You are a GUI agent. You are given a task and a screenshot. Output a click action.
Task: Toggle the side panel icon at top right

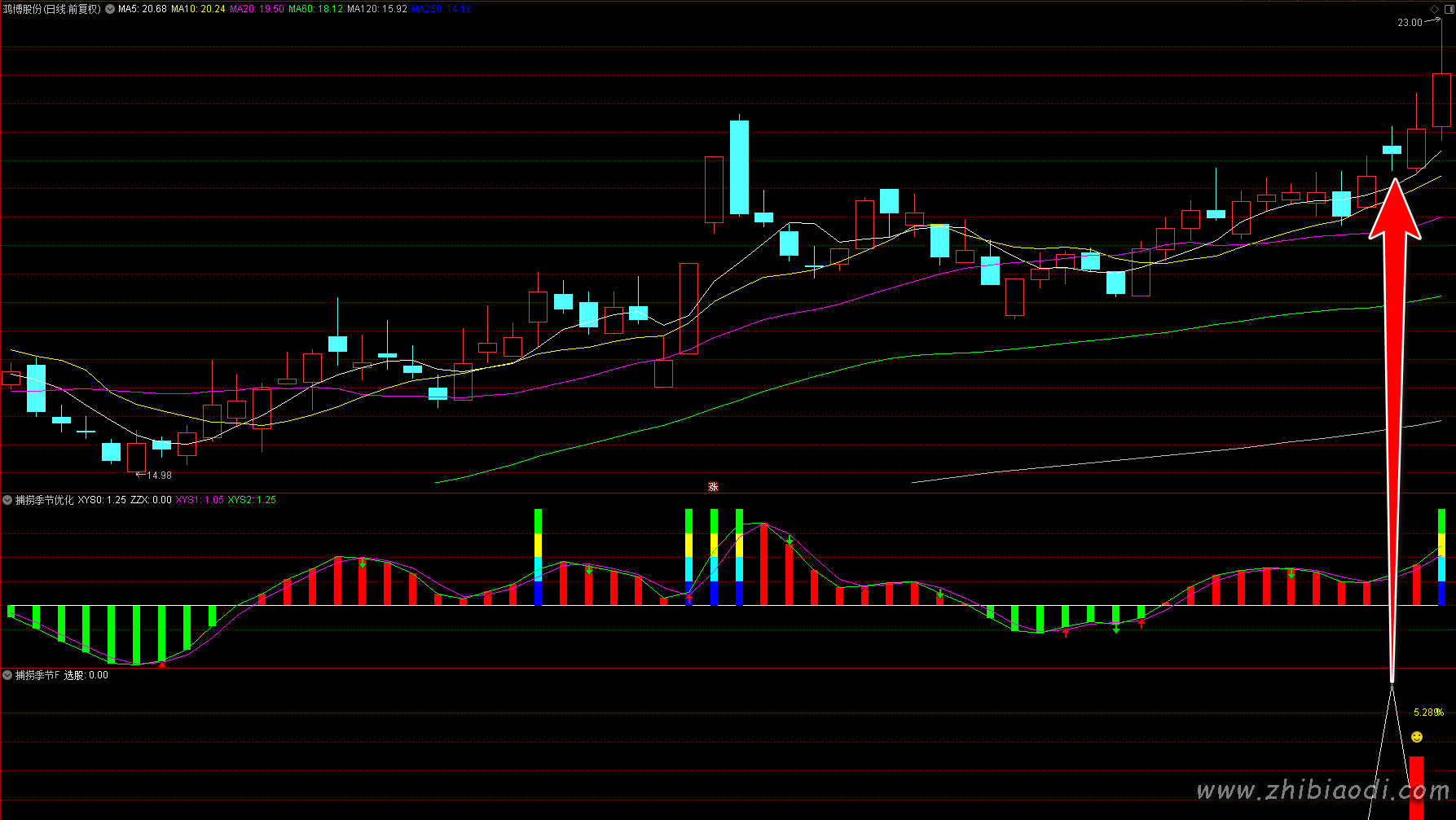(x=1449, y=9)
